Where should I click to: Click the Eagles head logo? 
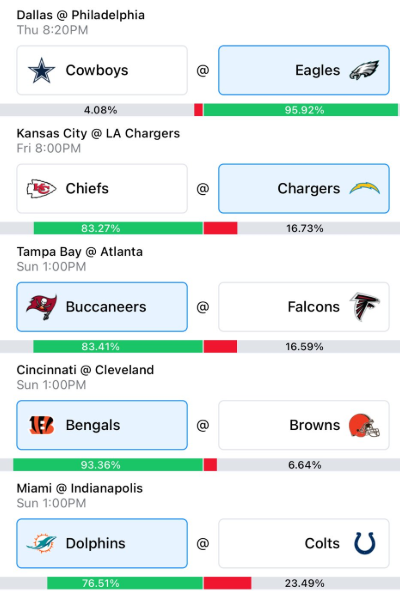(x=364, y=70)
